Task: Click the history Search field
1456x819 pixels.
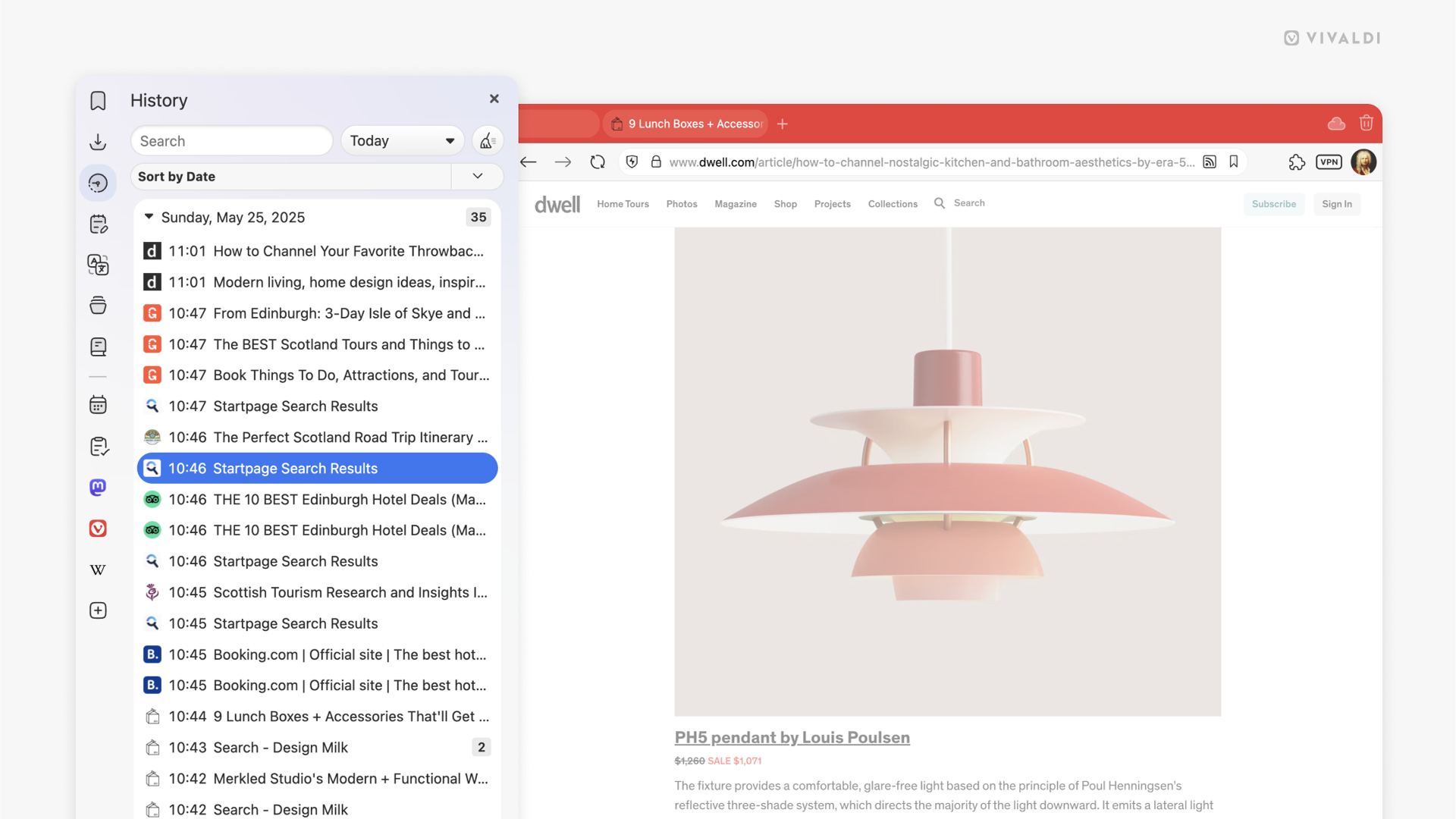Action: pyautogui.click(x=231, y=141)
